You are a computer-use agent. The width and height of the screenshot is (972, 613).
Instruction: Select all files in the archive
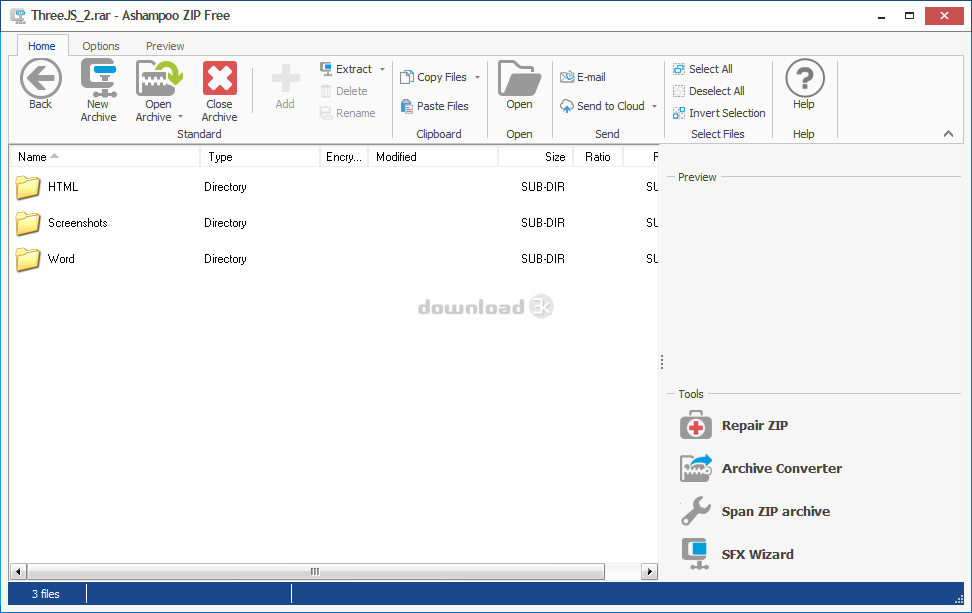tap(710, 68)
